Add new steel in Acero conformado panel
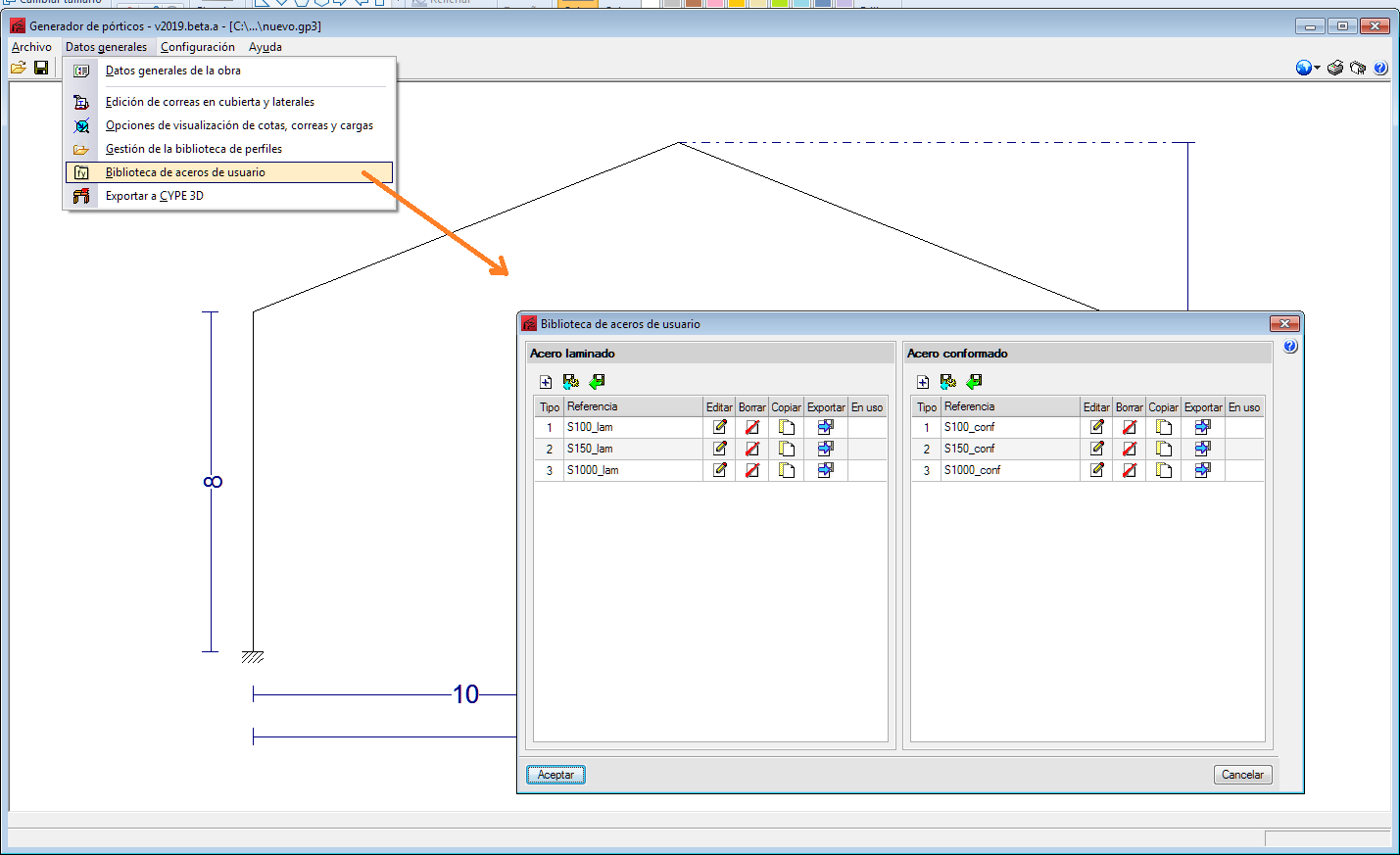The image size is (1400, 855). coord(923,382)
